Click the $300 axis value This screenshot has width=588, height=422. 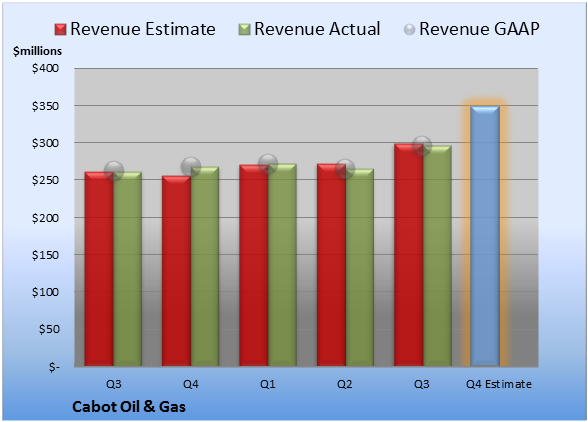pyautogui.click(x=45, y=143)
